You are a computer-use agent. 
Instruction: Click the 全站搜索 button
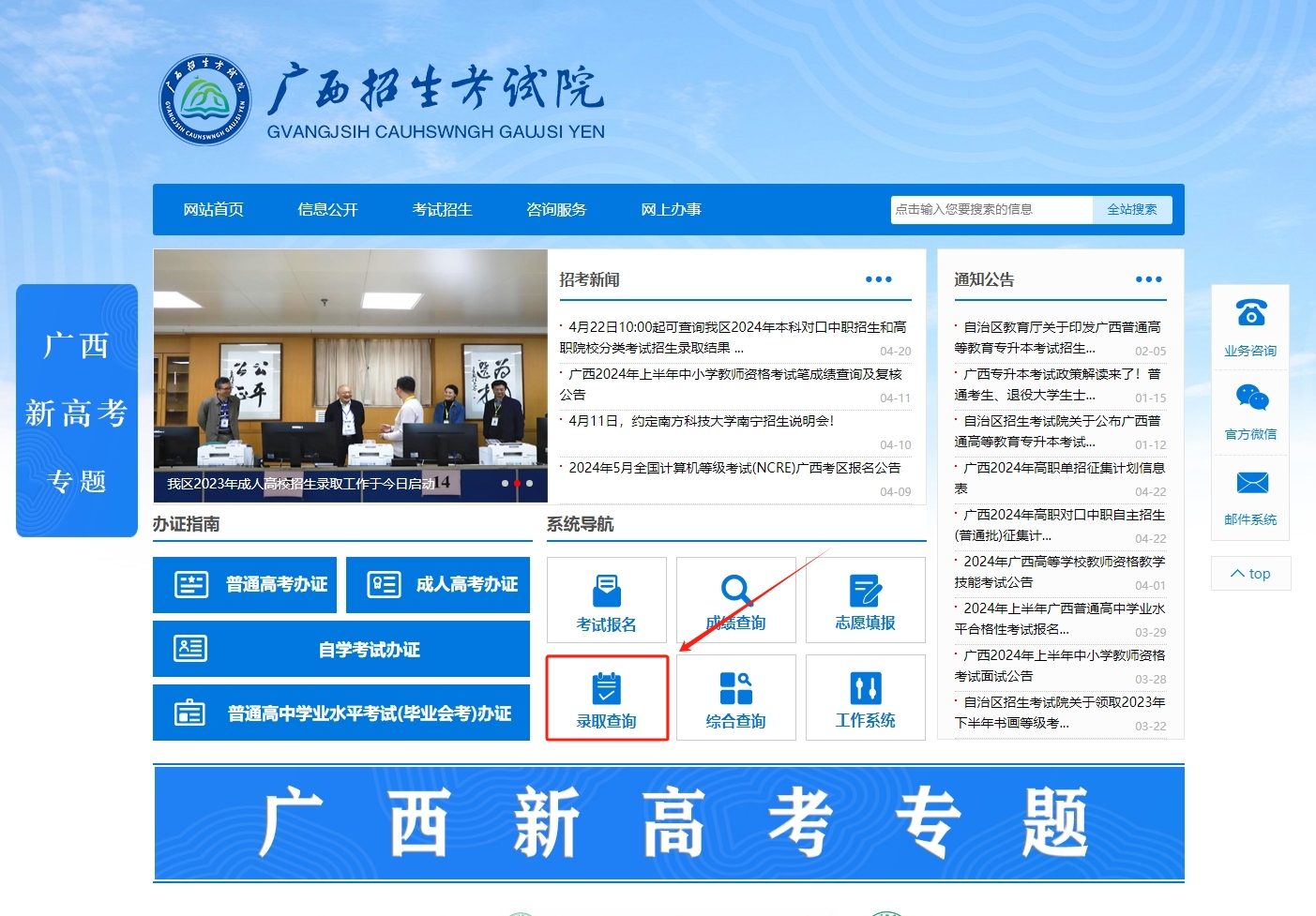(x=1132, y=209)
